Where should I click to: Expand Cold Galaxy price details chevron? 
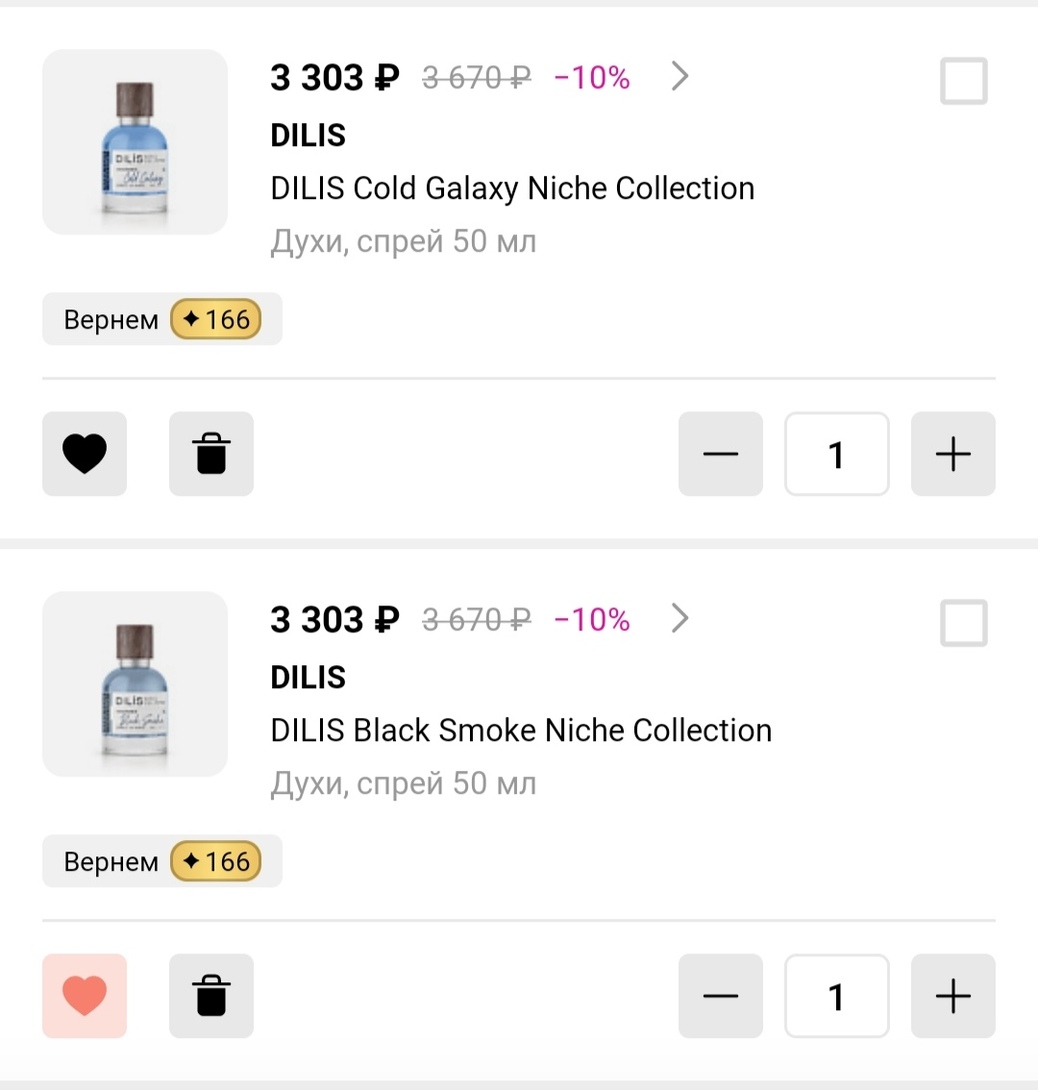click(680, 77)
